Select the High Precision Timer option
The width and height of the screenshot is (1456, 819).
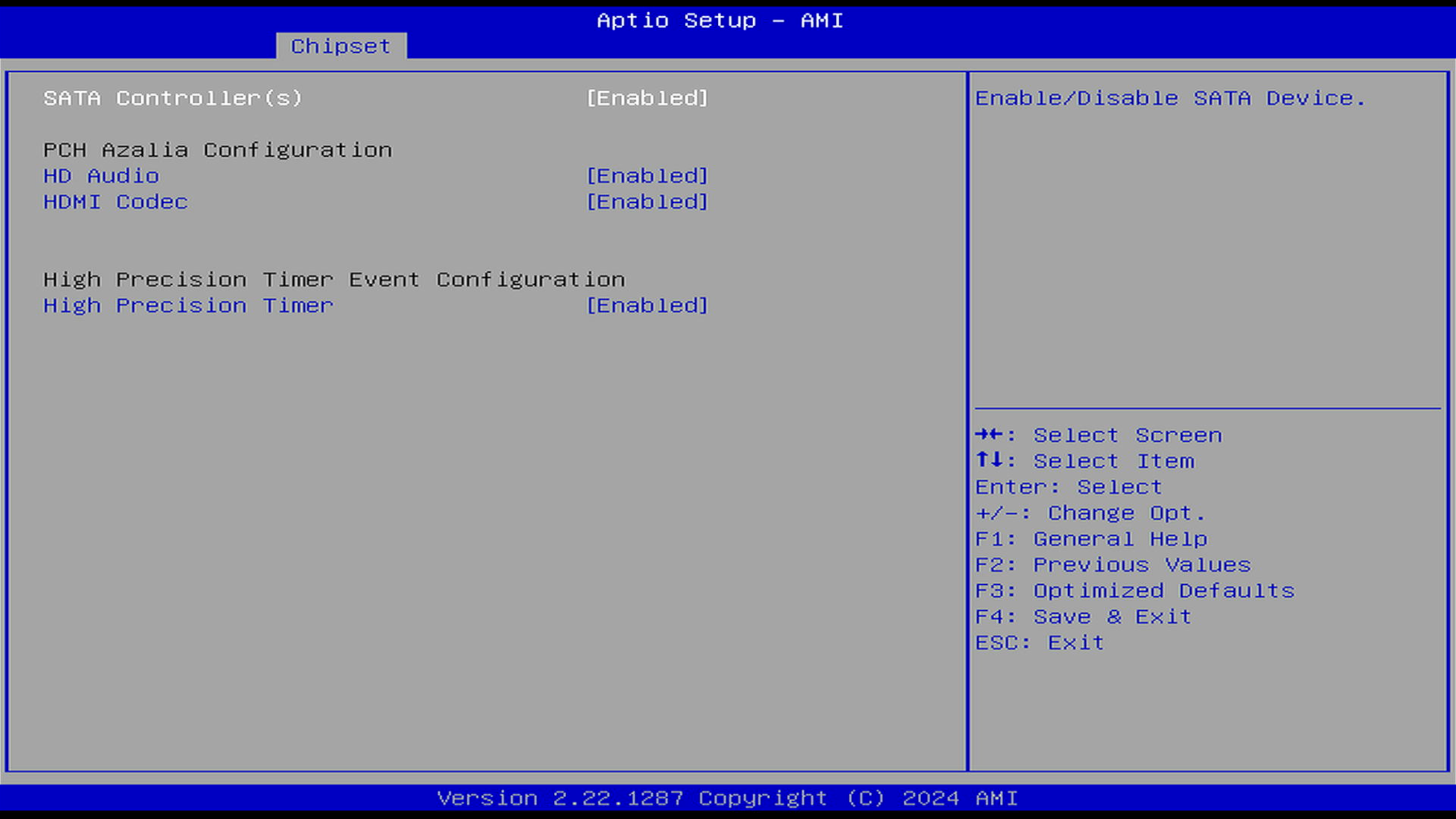(188, 306)
